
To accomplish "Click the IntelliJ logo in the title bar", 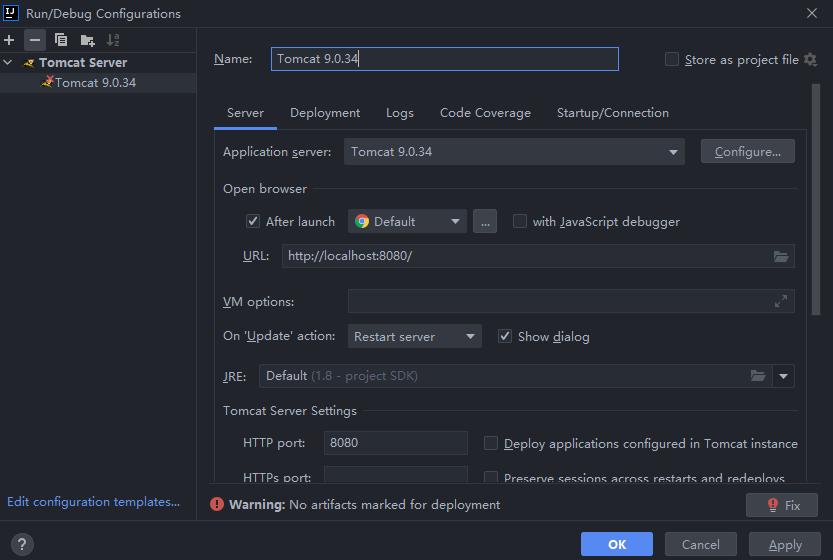I will click(x=11, y=13).
